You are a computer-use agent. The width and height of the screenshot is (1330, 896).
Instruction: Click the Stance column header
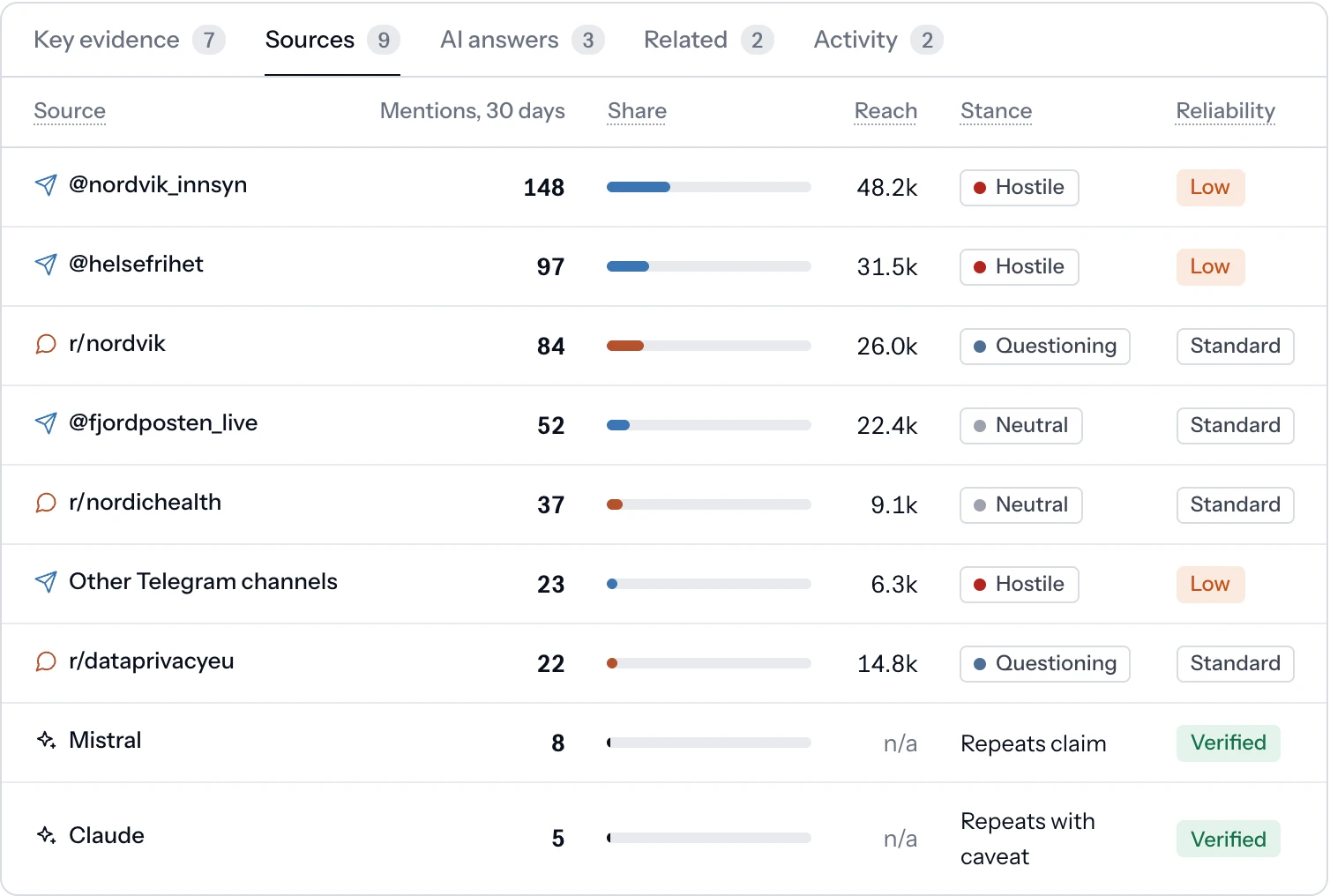point(996,111)
